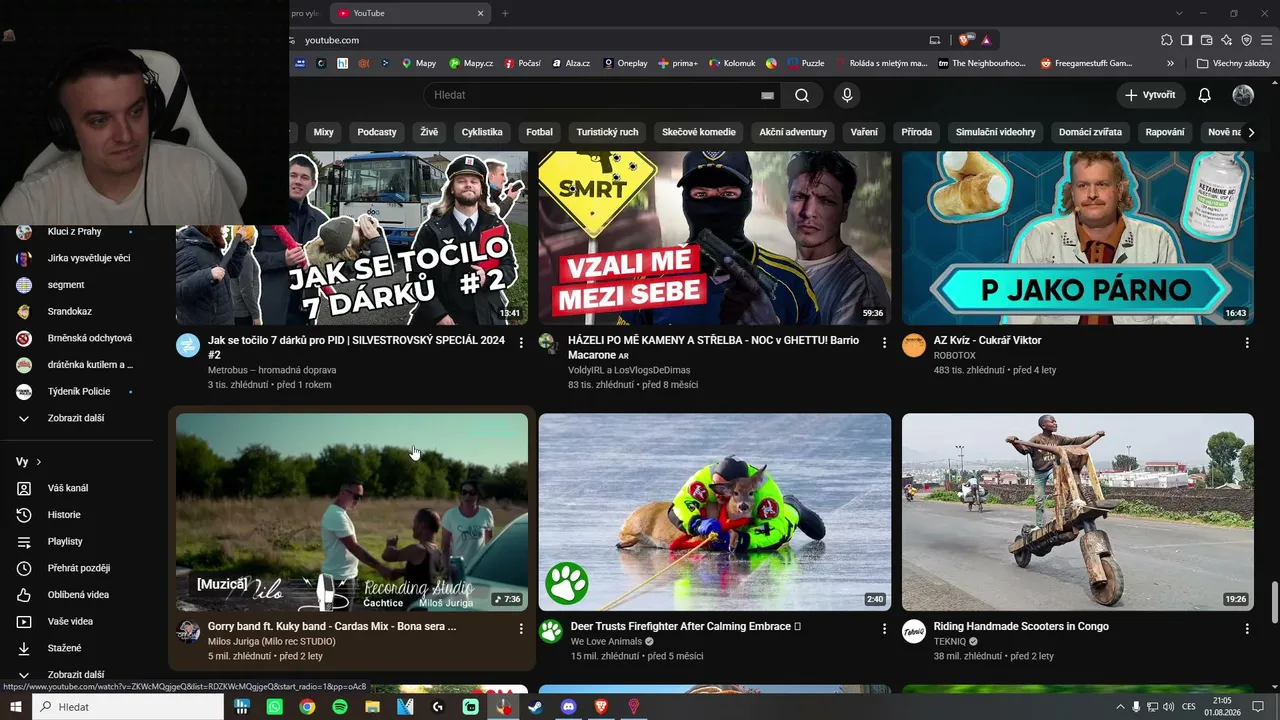Show next category chips with right arrow
The height and width of the screenshot is (720, 1280).
[x=1251, y=132]
